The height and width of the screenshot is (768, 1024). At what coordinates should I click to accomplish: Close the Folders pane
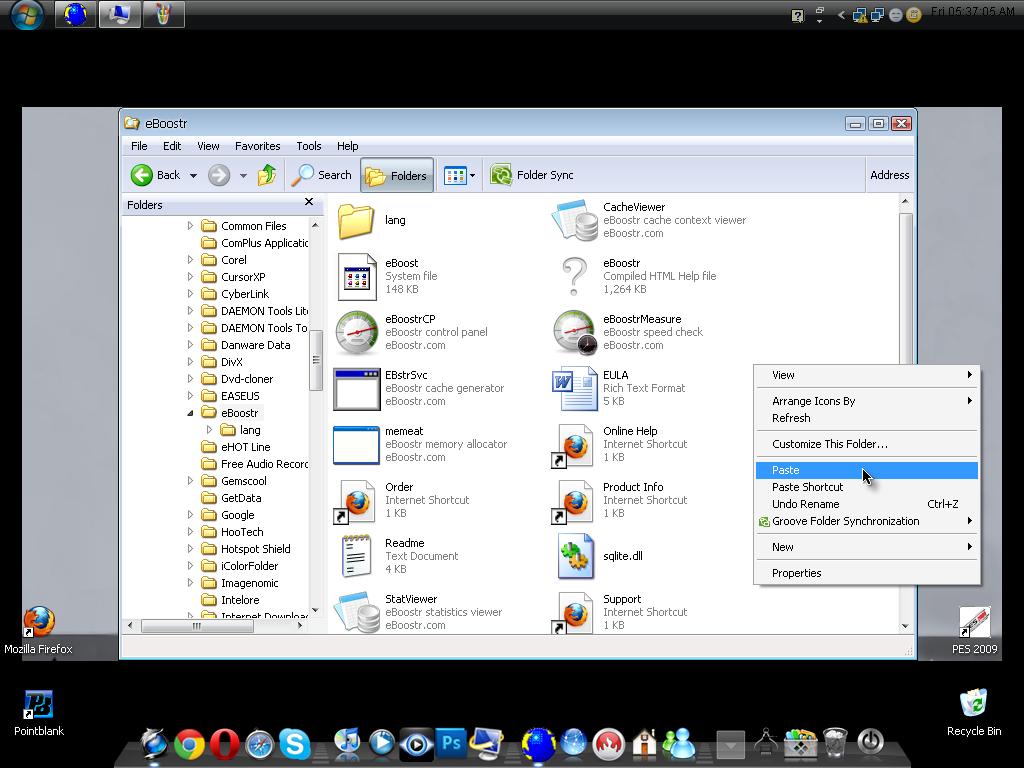click(x=309, y=202)
